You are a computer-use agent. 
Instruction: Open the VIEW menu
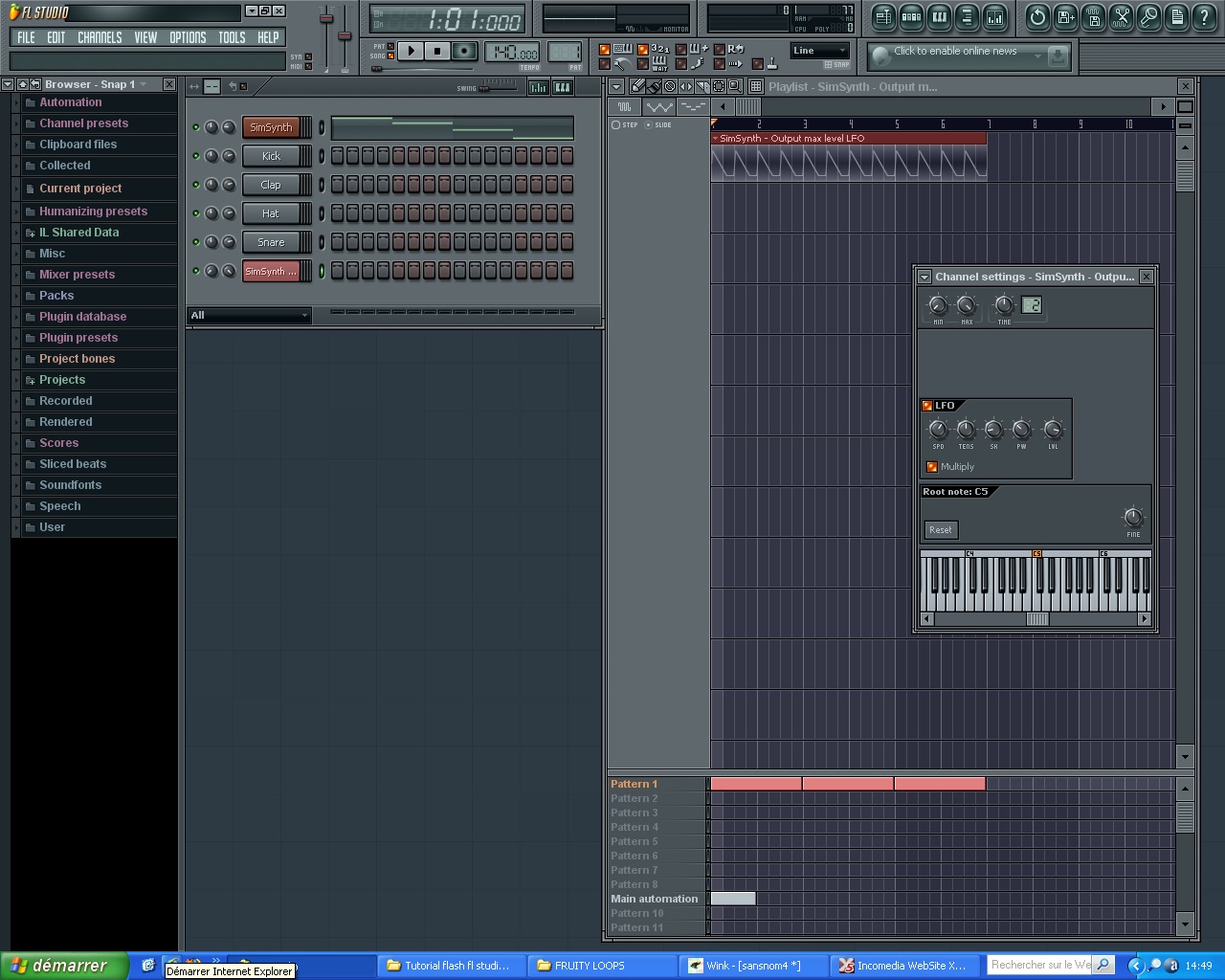145,37
